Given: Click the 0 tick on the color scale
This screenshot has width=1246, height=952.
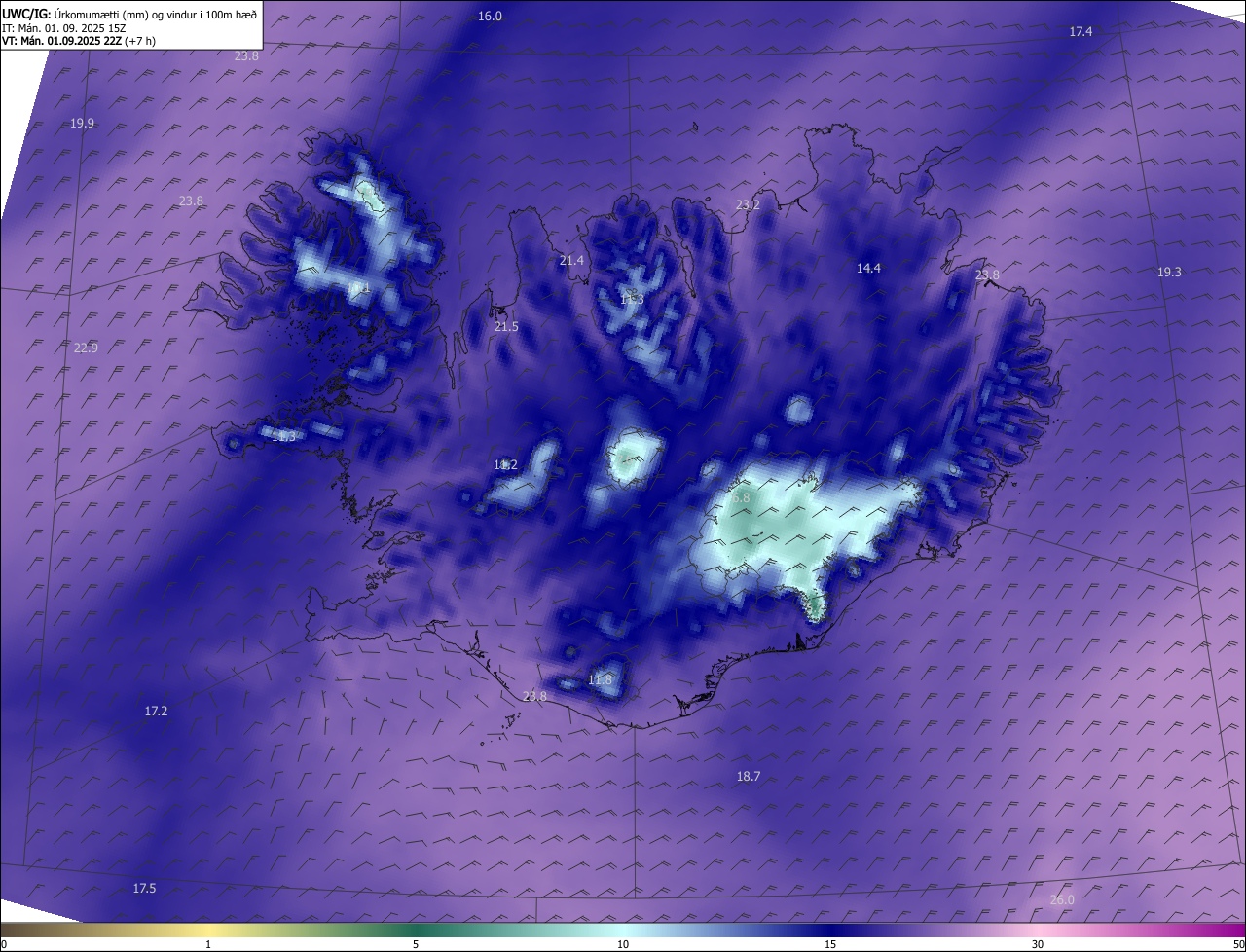Looking at the screenshot, I should point(4,945).
